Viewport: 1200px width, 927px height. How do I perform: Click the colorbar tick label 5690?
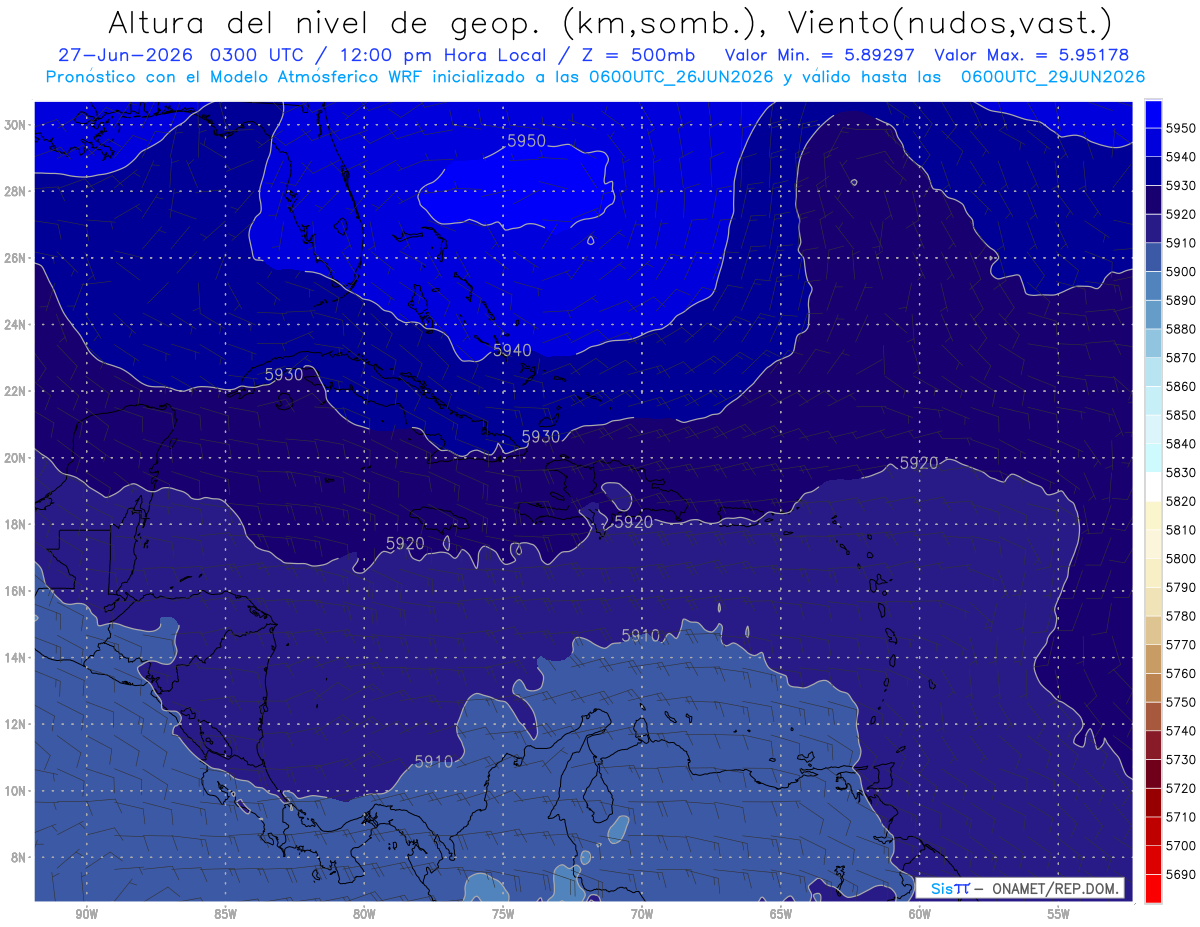[1181, 875]
